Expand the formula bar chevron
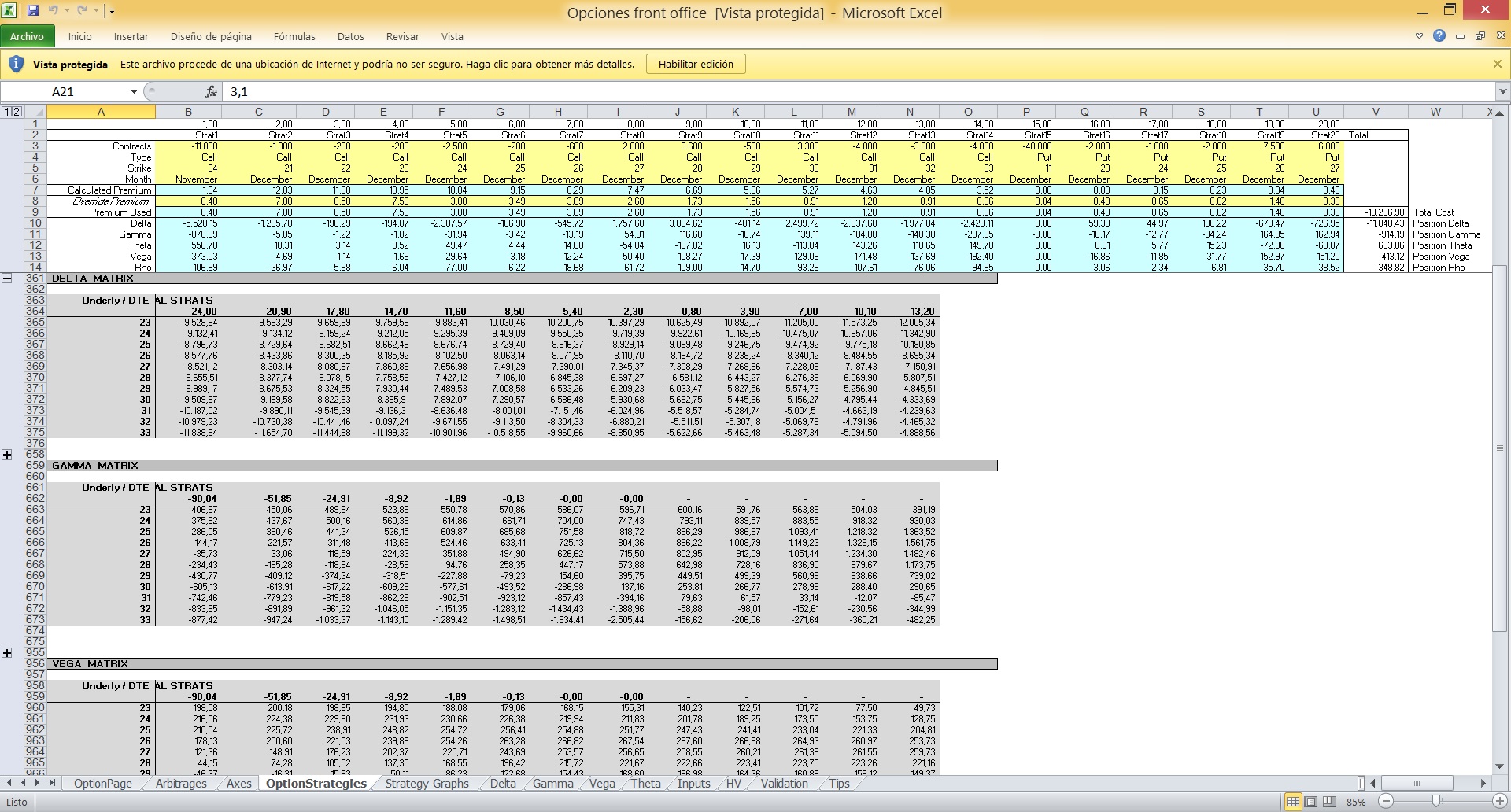The height and width of the screenshot is (812, 1511). pyautogui.click(x=1502, y=91)
